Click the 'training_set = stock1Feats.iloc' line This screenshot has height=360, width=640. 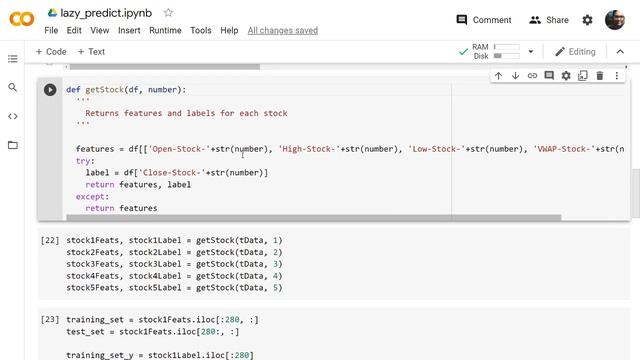pyautogui.click(x=162, y=319)
